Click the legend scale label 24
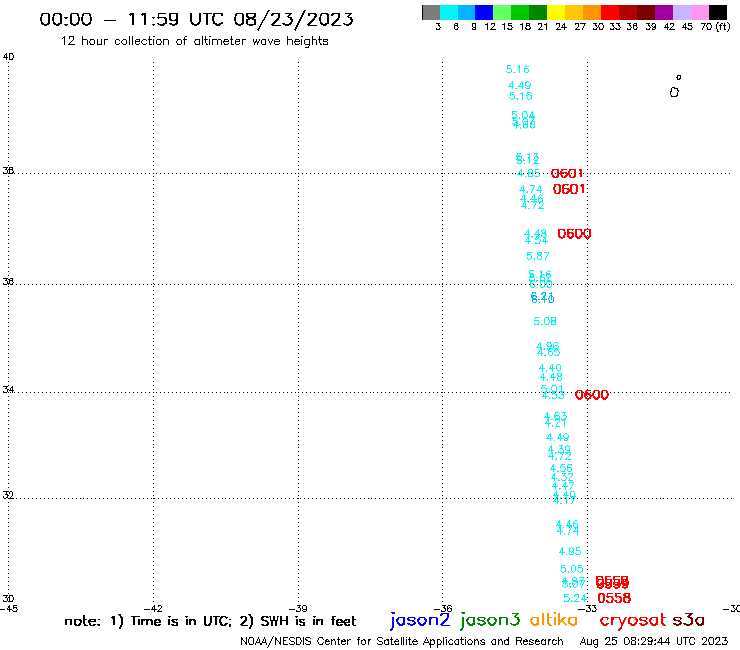 click(561, 27)
